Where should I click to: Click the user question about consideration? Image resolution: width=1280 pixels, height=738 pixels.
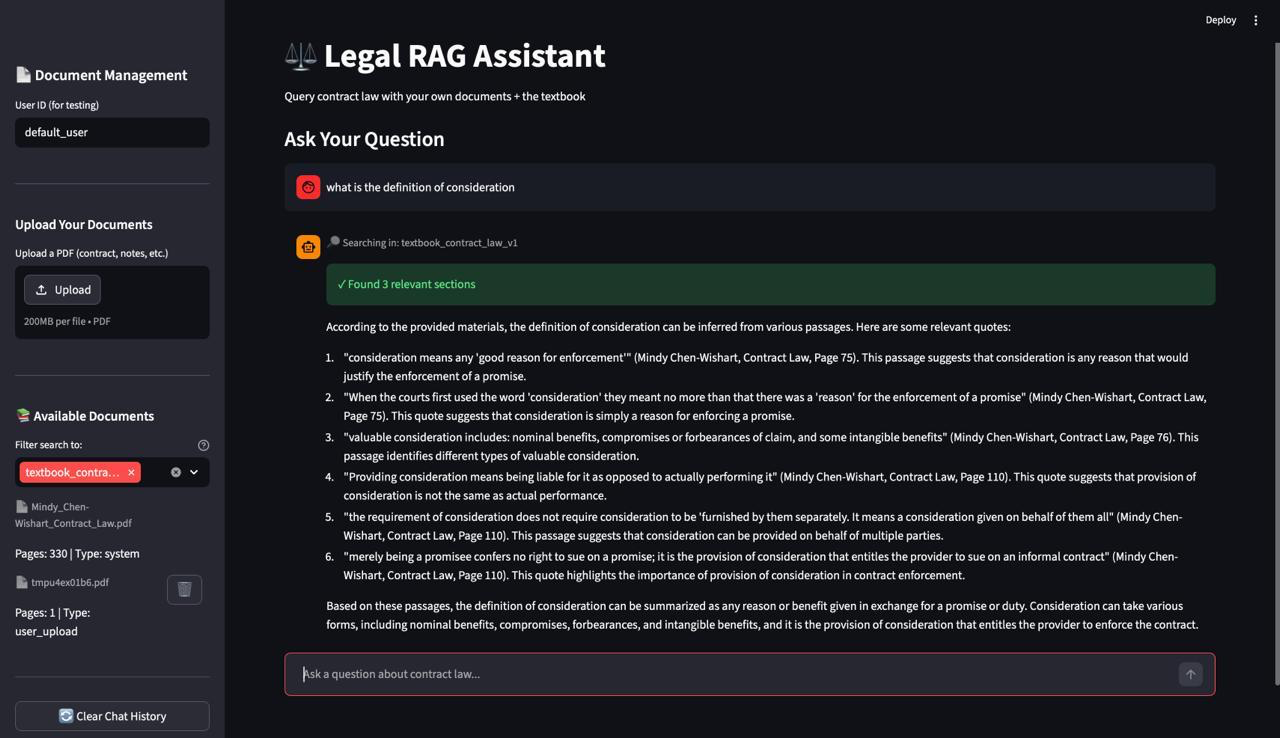pyautogui.click(x=420, y=187)
